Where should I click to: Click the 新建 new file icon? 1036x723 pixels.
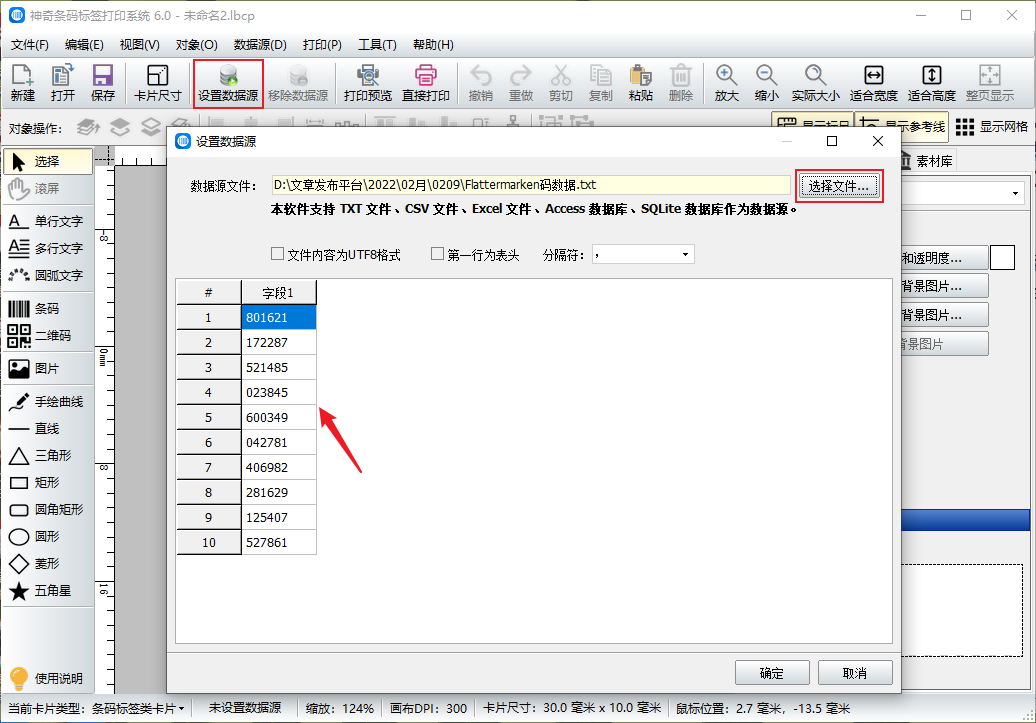tap(22, 83)
